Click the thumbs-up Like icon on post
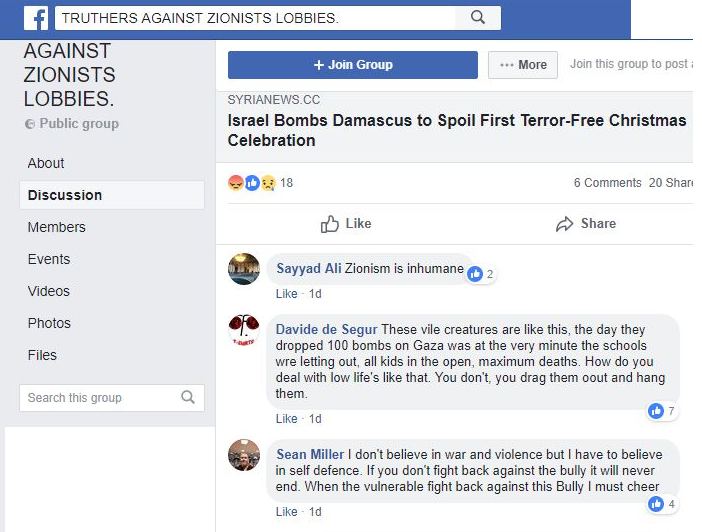 pyautogui.click(x=330, y=224)
